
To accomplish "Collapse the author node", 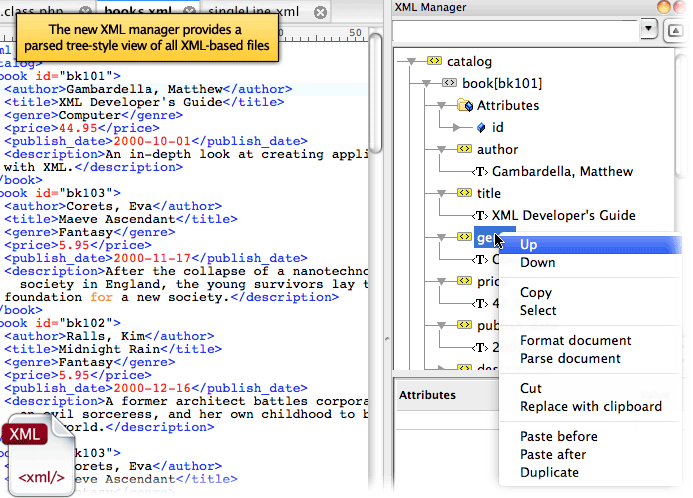I will tap(441, 149).
